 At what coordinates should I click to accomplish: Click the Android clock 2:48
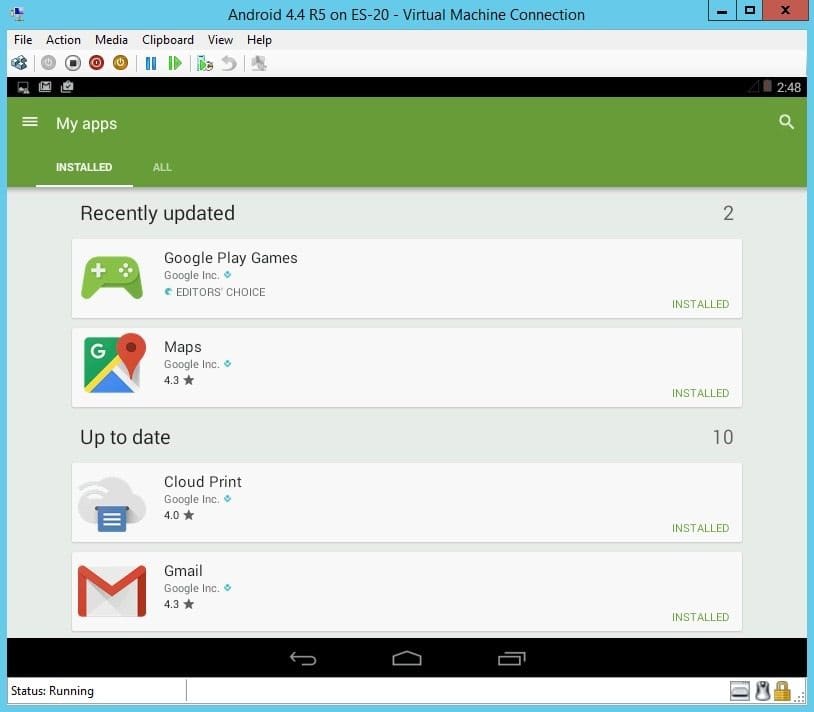789,87
